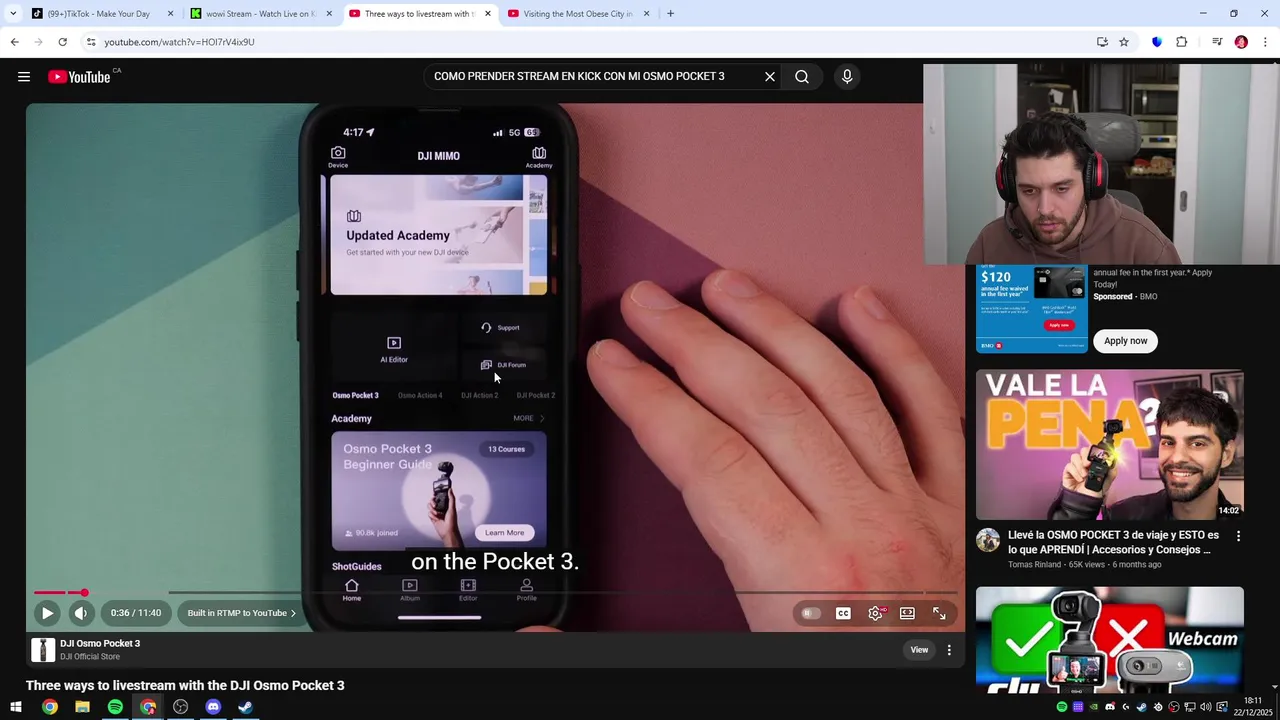Open the Tomas Rinland channel avatar

click(988, 541)
